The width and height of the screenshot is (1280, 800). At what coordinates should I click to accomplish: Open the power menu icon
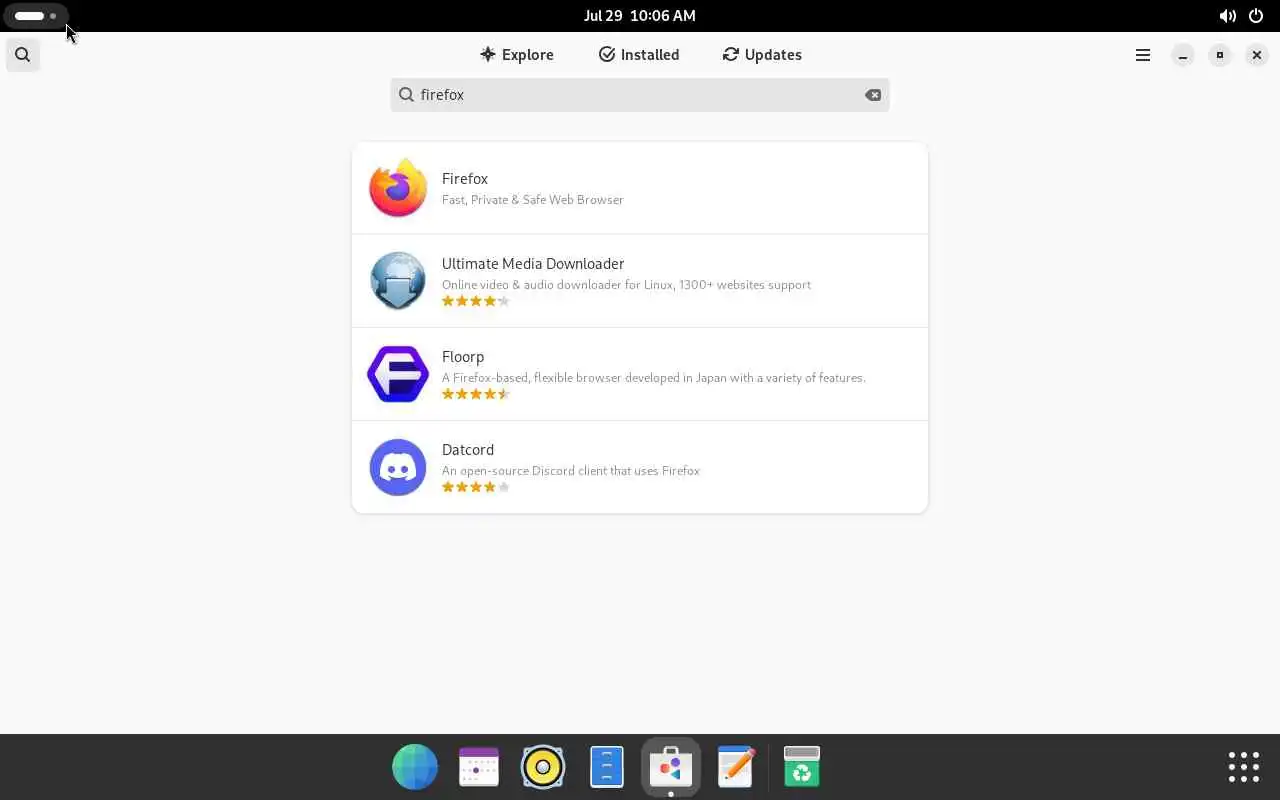tap(1256, 16)
